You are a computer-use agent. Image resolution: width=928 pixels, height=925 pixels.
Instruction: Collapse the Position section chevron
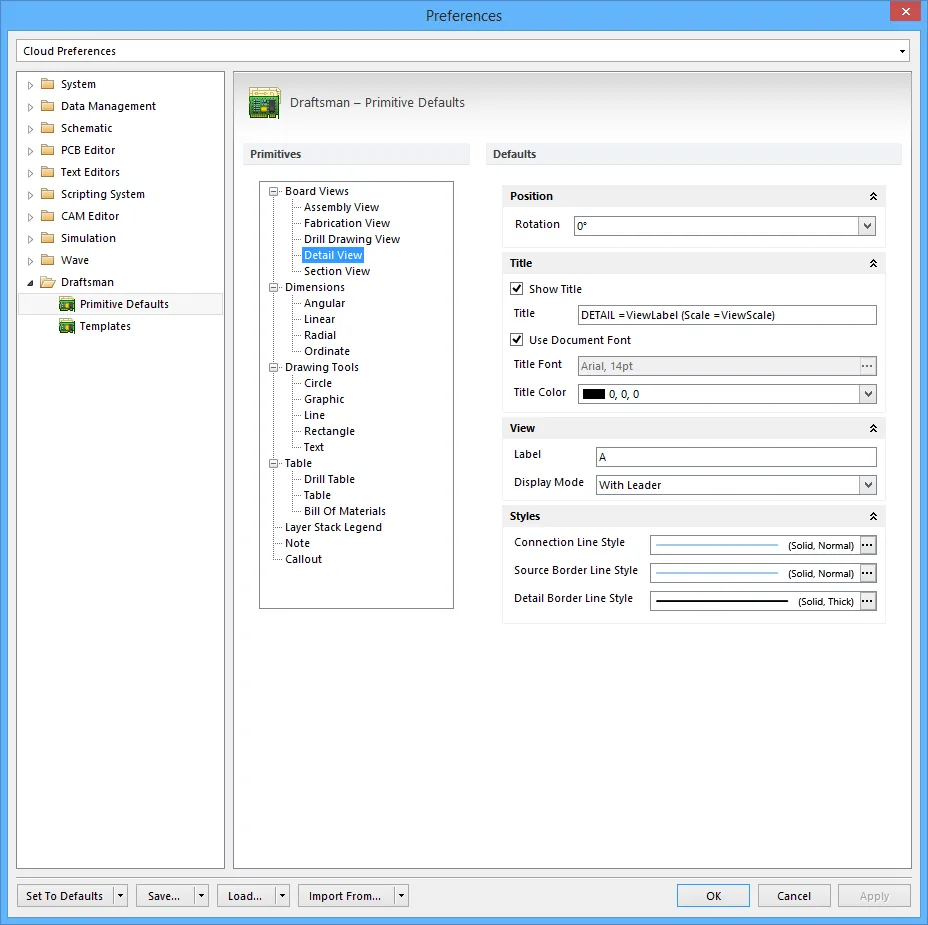(873, 196)
